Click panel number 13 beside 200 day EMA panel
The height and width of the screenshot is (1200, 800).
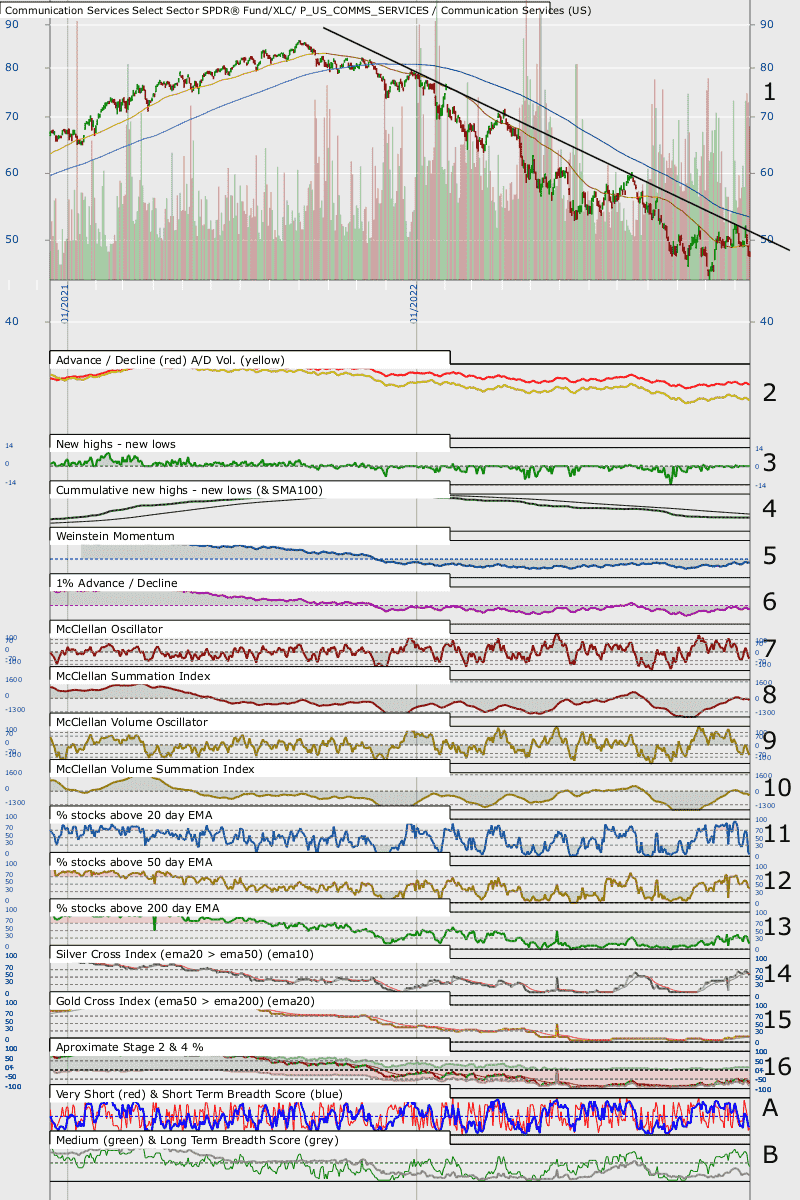[777, 927]
